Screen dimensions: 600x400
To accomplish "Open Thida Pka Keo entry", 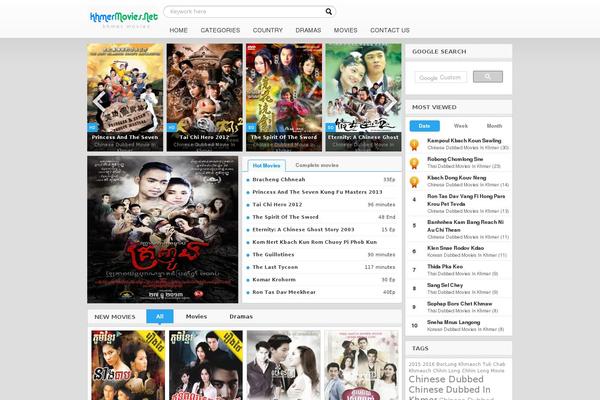I will 445,266.
